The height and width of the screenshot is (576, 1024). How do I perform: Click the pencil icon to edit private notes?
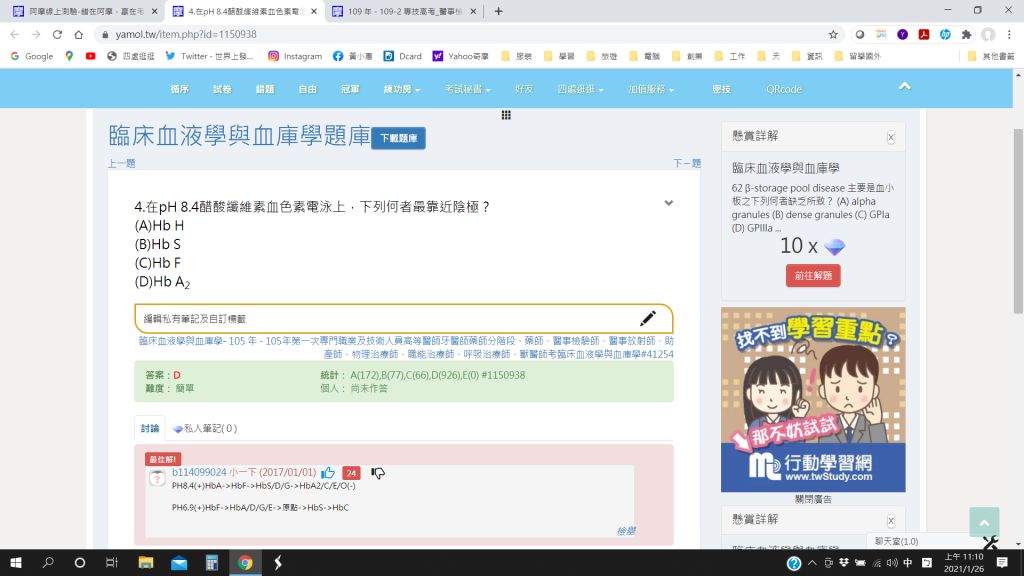649,318
